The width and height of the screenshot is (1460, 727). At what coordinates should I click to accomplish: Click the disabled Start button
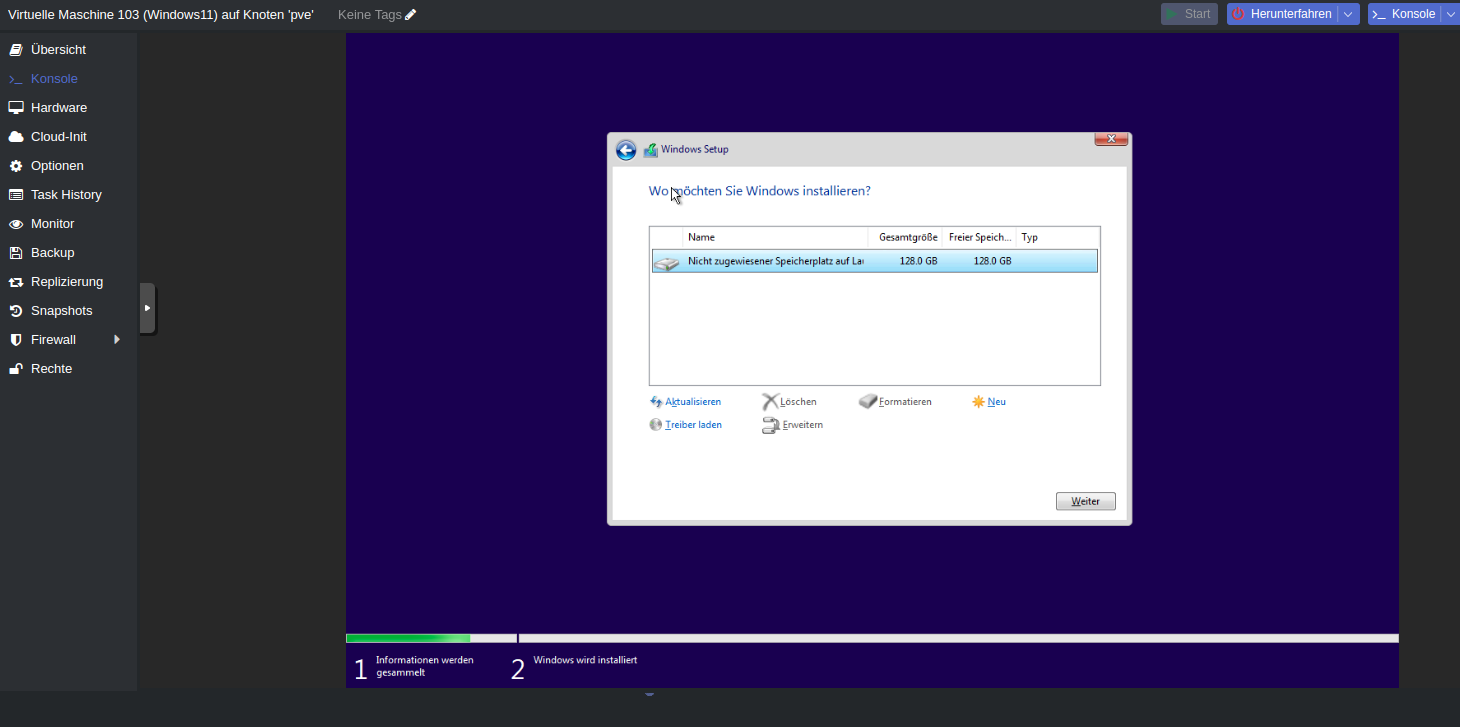pos(1189,14)
